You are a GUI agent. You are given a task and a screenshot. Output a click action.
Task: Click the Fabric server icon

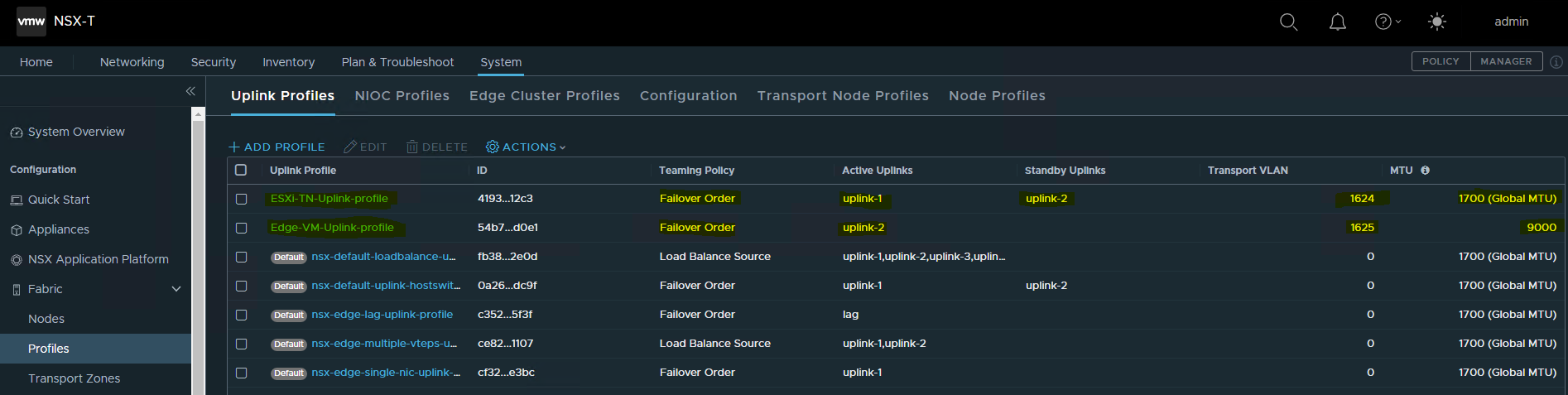(16, 290)
